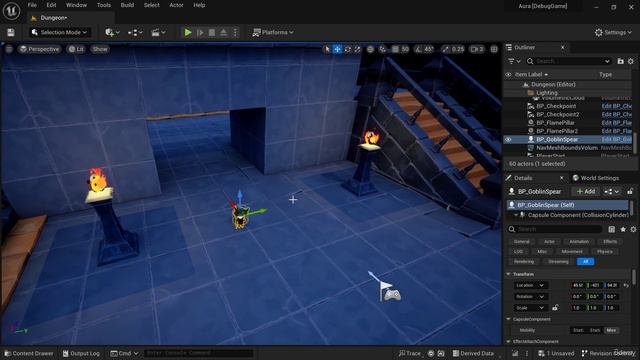Viewport: 640px width, 360px height.
Task: Click the Outliner search field
Action: [x=569, y=61]
